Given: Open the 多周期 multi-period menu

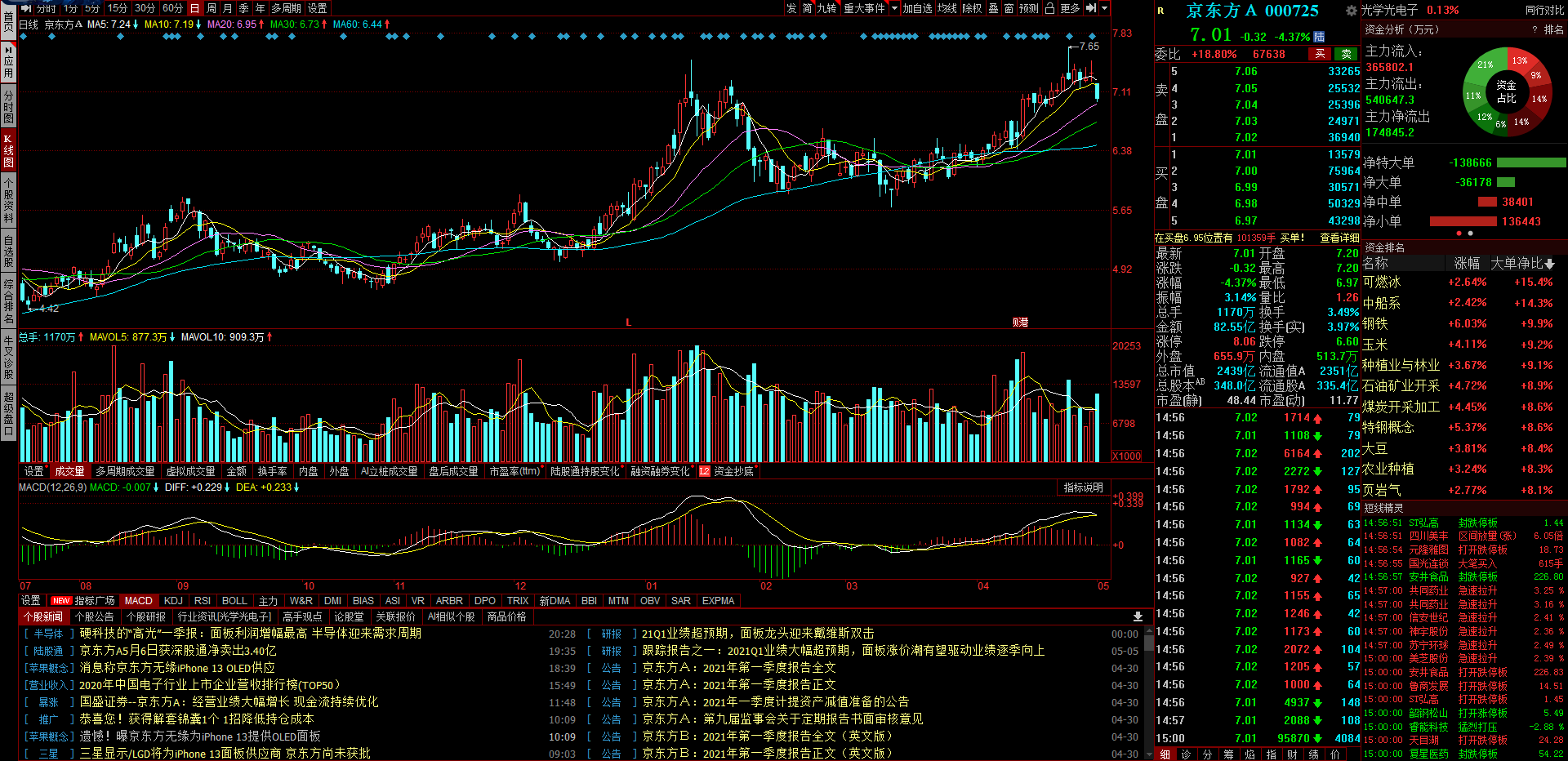Looking at the screenshot, I should [286, 8].
